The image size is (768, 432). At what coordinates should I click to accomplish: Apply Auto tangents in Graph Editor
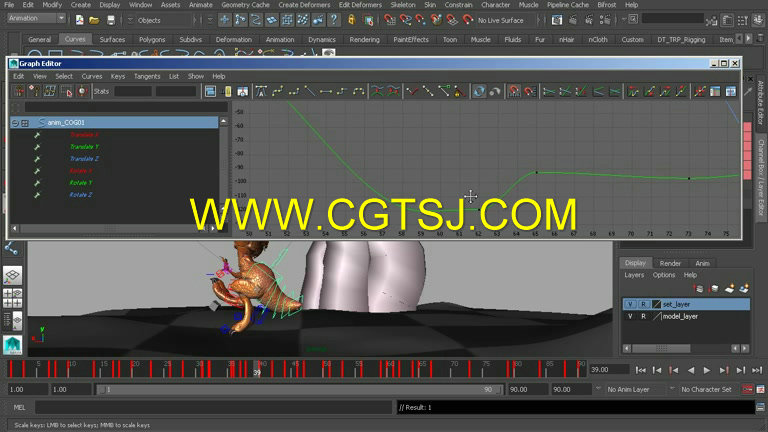tap(262, 91)
